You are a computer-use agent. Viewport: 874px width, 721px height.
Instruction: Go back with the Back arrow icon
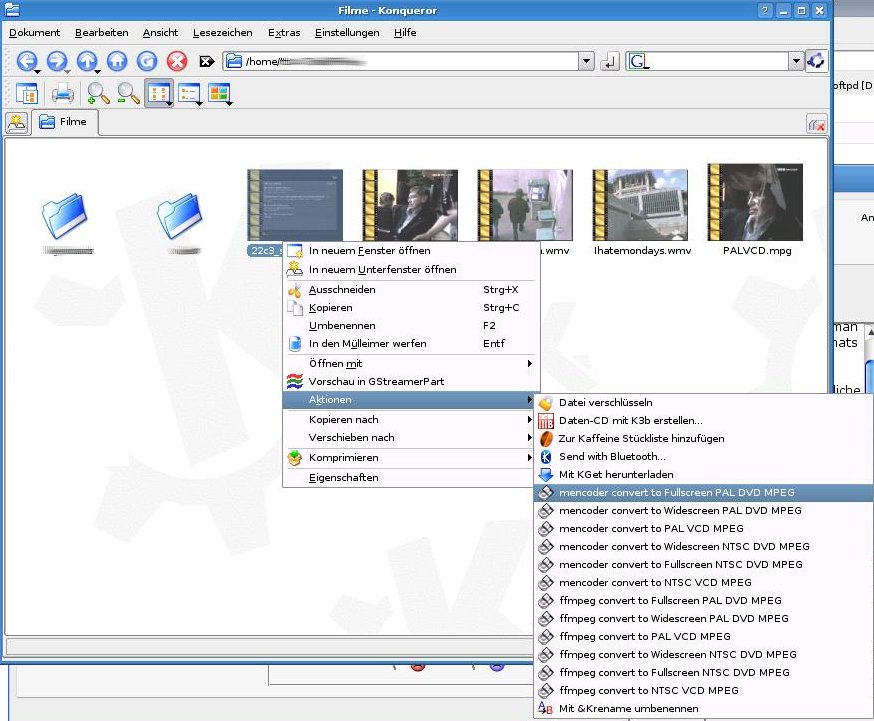tap(27, 61)
